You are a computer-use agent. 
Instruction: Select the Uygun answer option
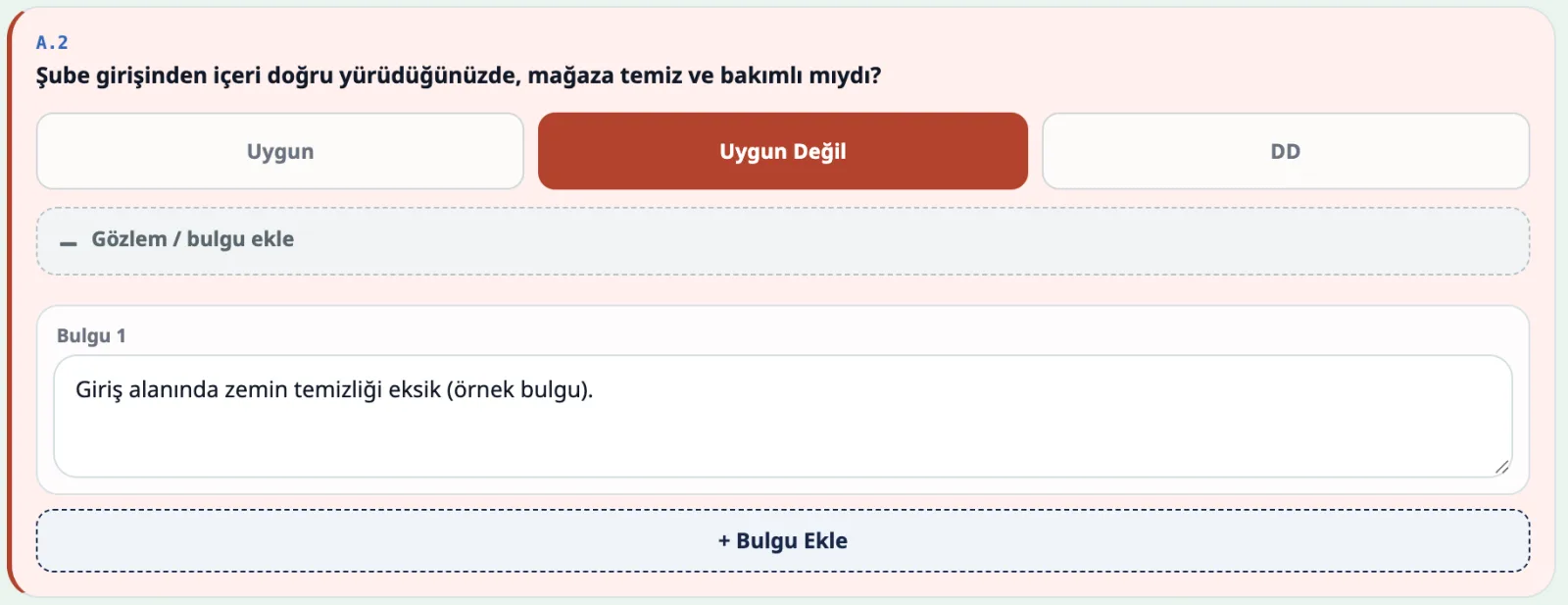point(280,151)
